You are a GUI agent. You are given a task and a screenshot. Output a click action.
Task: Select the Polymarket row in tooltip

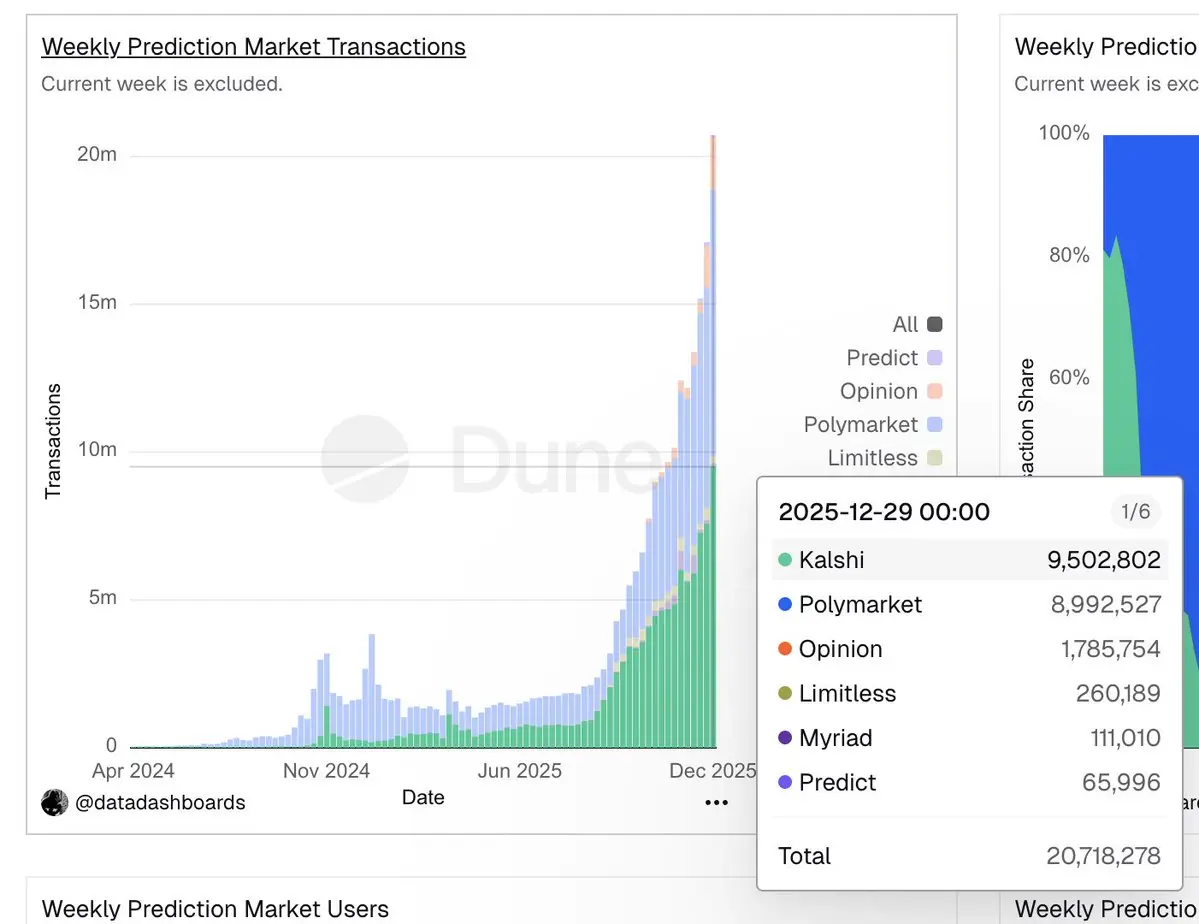[x=969, y=604]
